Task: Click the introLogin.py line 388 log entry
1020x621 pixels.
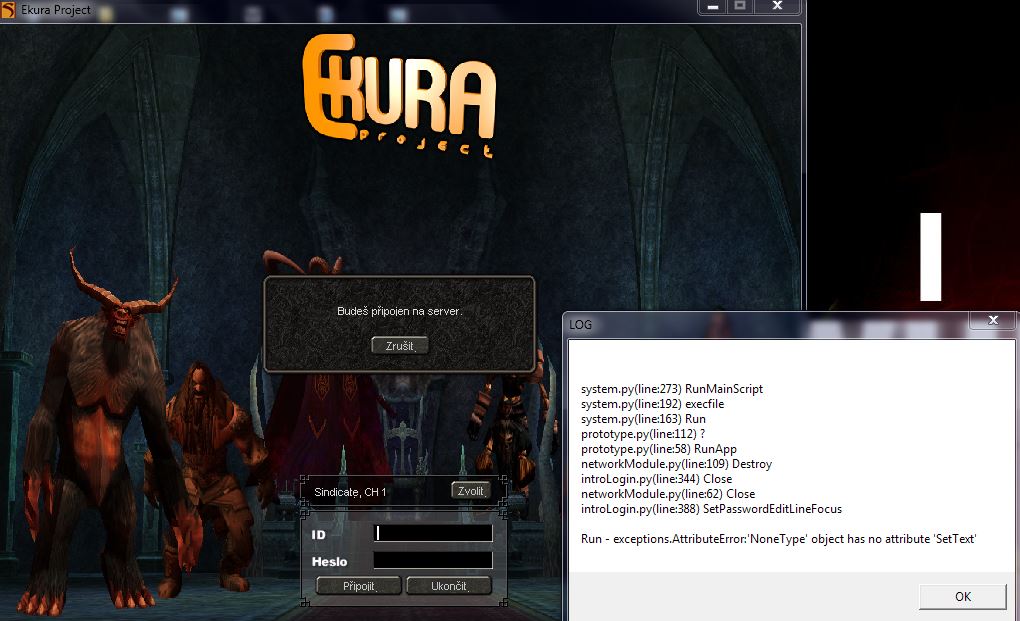Action: (x=711, y=509)
